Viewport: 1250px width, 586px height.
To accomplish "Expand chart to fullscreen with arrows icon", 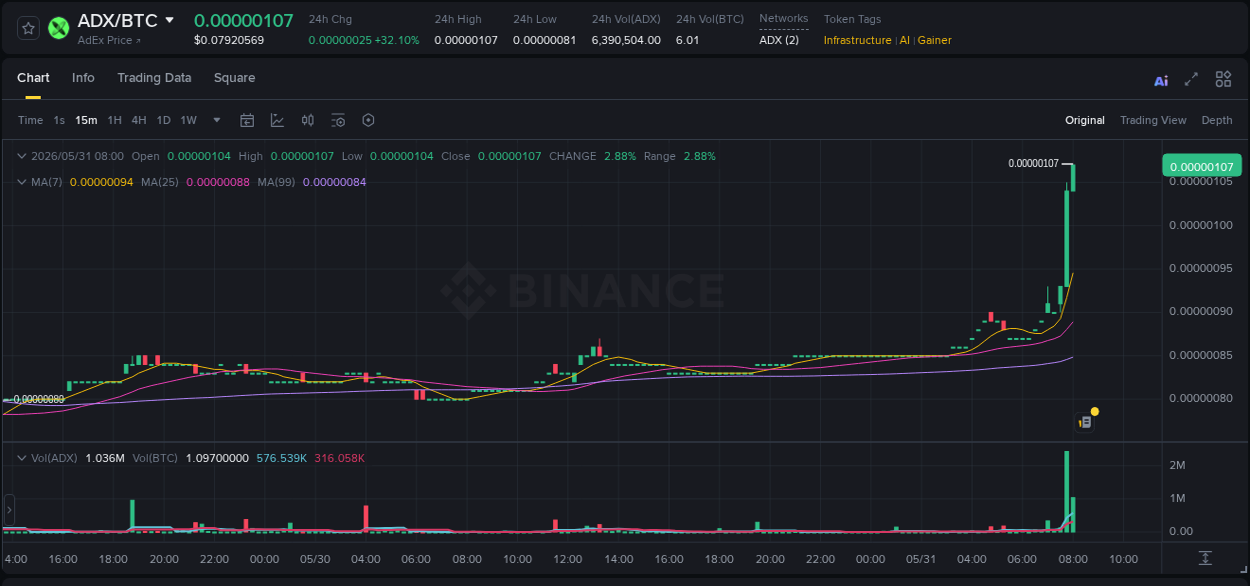I will 1191,79.
